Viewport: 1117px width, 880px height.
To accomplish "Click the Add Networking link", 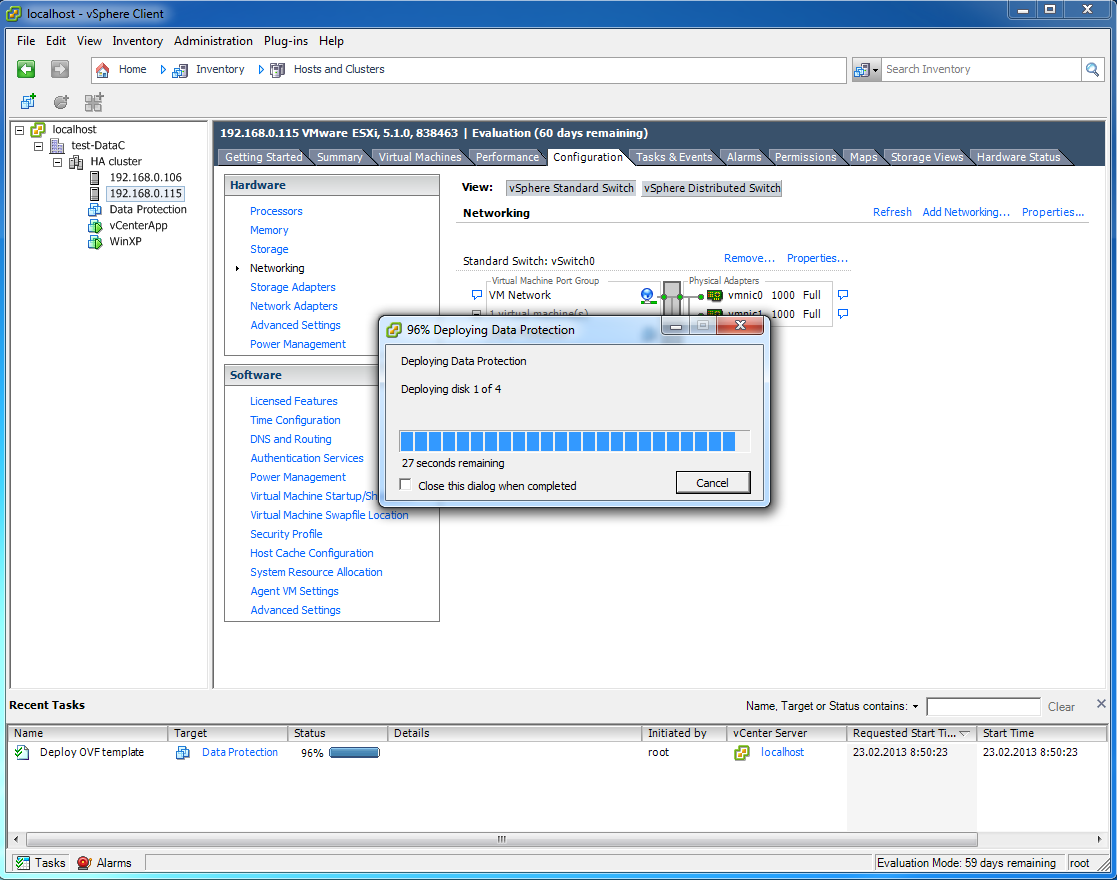I will point(965,212).
